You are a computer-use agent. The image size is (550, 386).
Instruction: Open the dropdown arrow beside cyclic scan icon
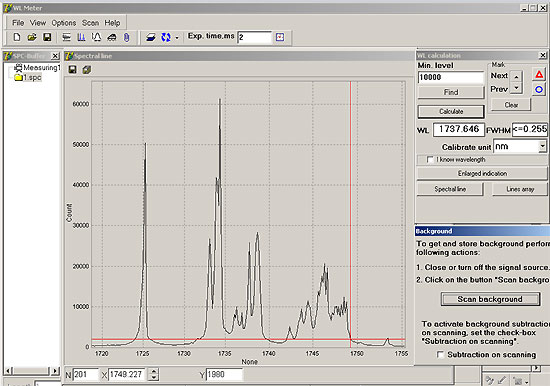177,37
